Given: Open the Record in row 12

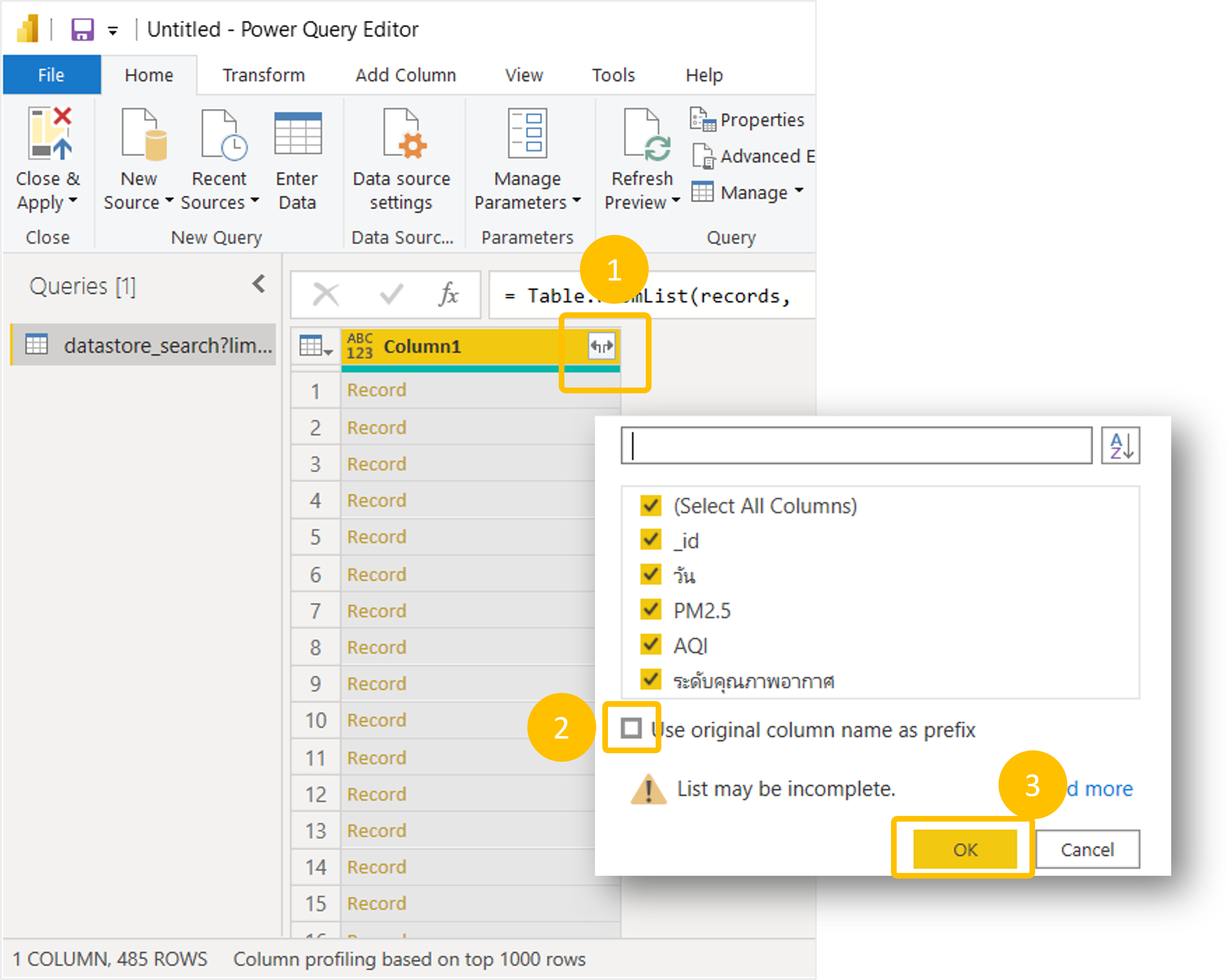Looking at the screenshot, I should (377, 794).
